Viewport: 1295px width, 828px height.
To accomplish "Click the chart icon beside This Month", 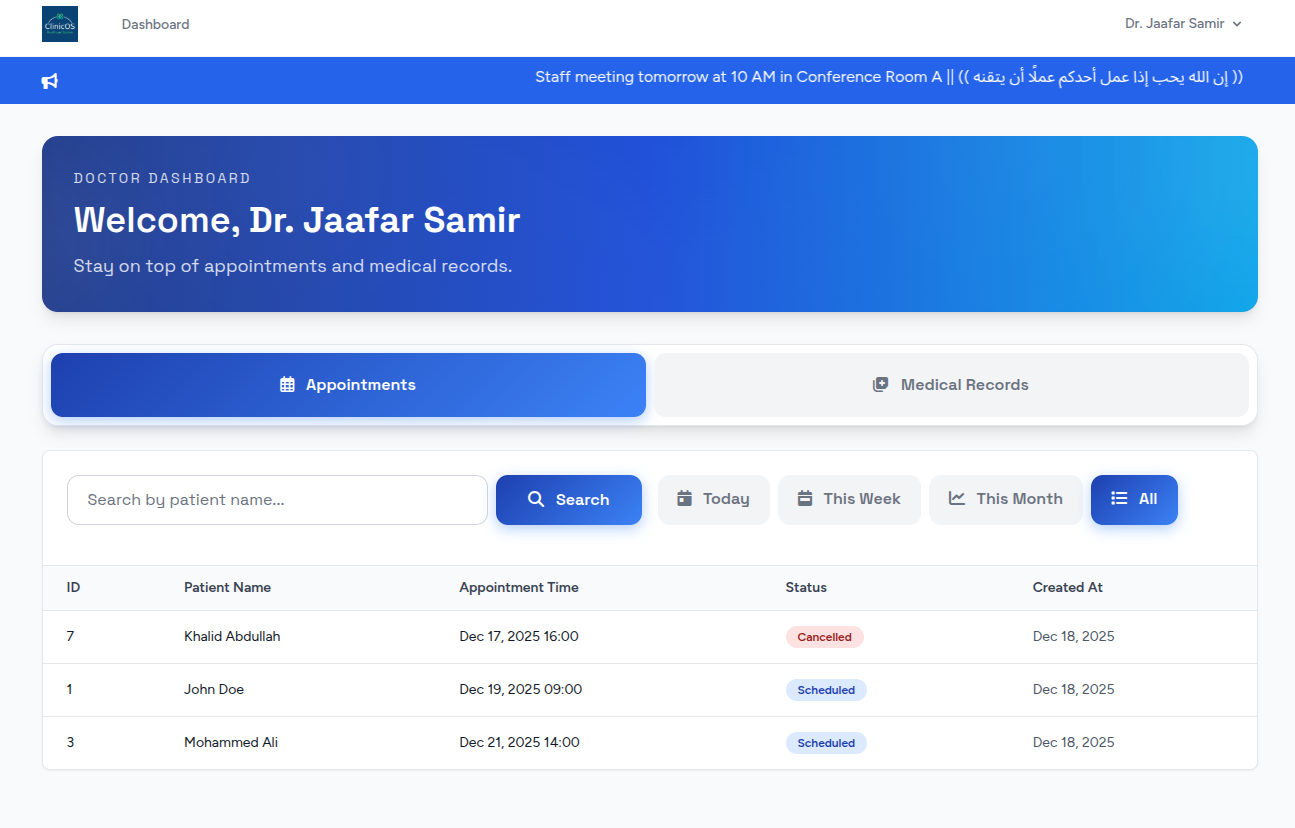I will (x=957, y=499).
